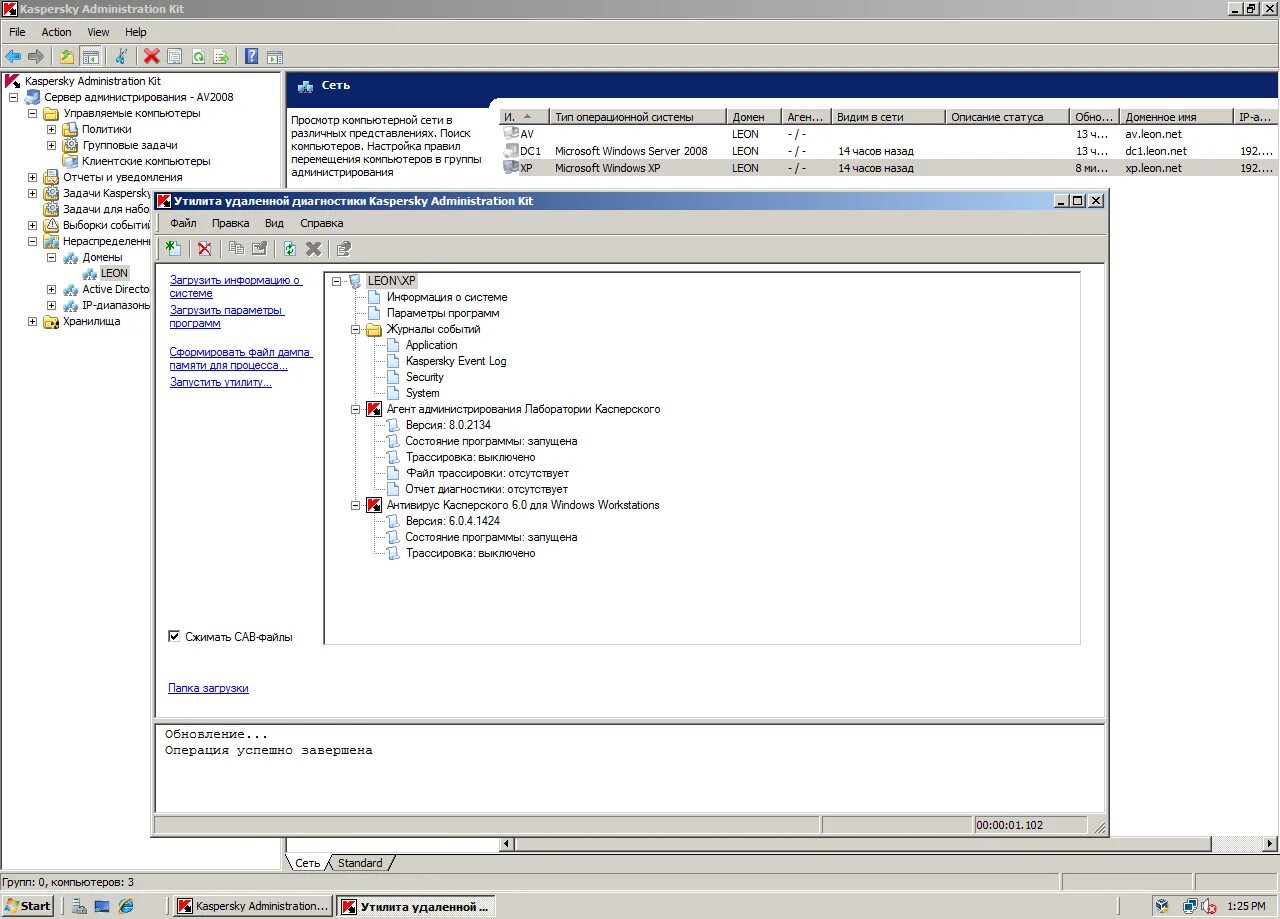Click the computer icon next to LEON\XP

(x=355, y=281)
